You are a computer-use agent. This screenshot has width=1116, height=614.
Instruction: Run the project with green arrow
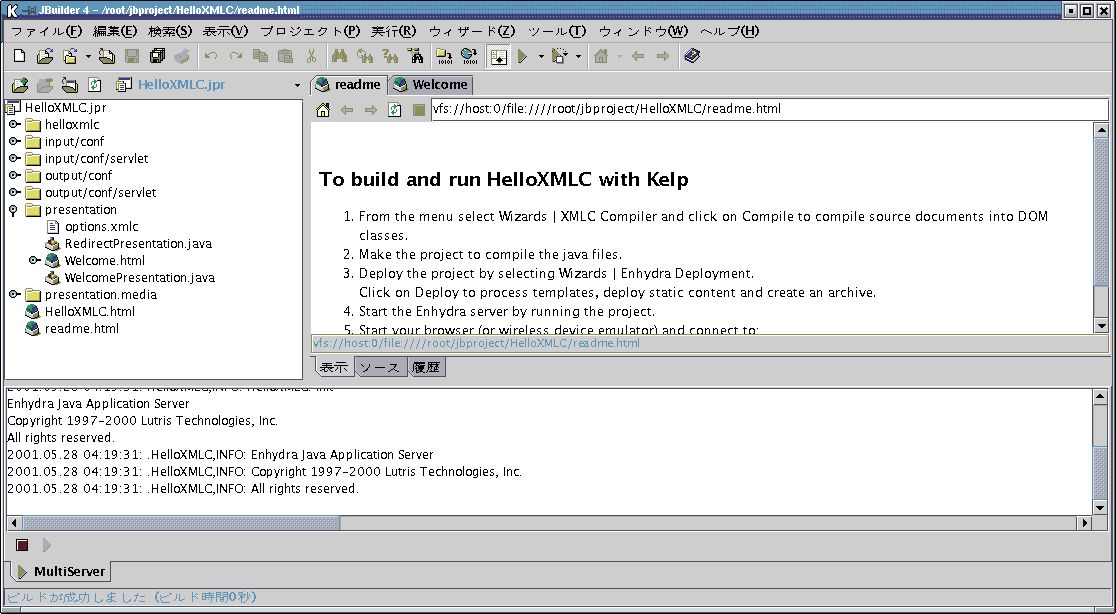point(523,56)
